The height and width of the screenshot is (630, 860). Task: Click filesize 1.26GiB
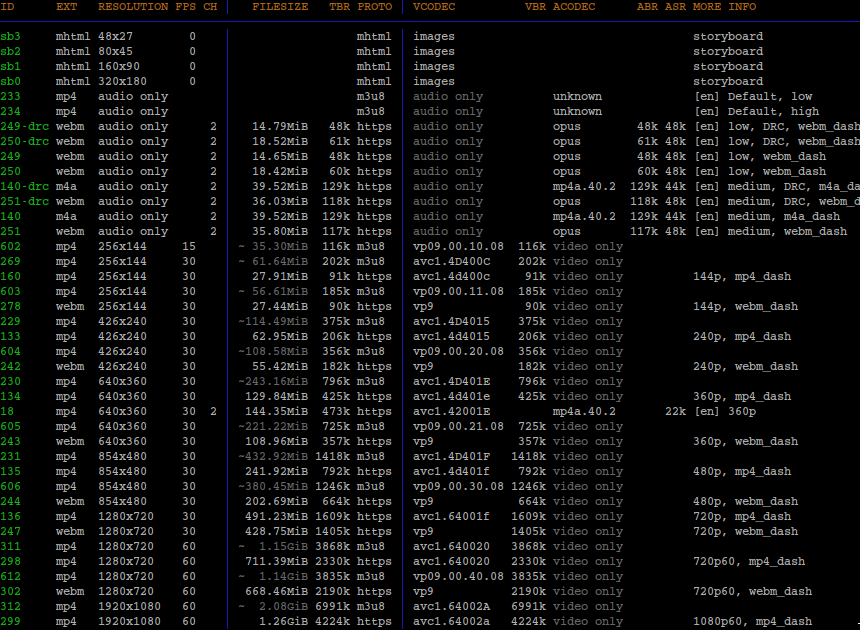click(284, 621)
